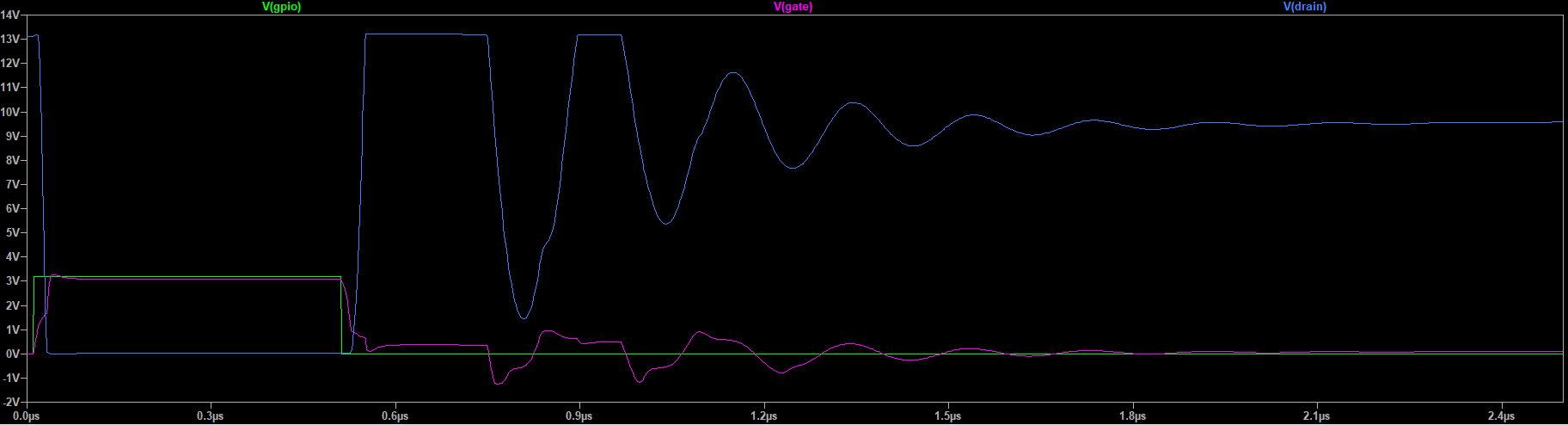Click the 1.8µs time axis label
This screenshot has height=425, width=1568.
tap(1132, 416)
